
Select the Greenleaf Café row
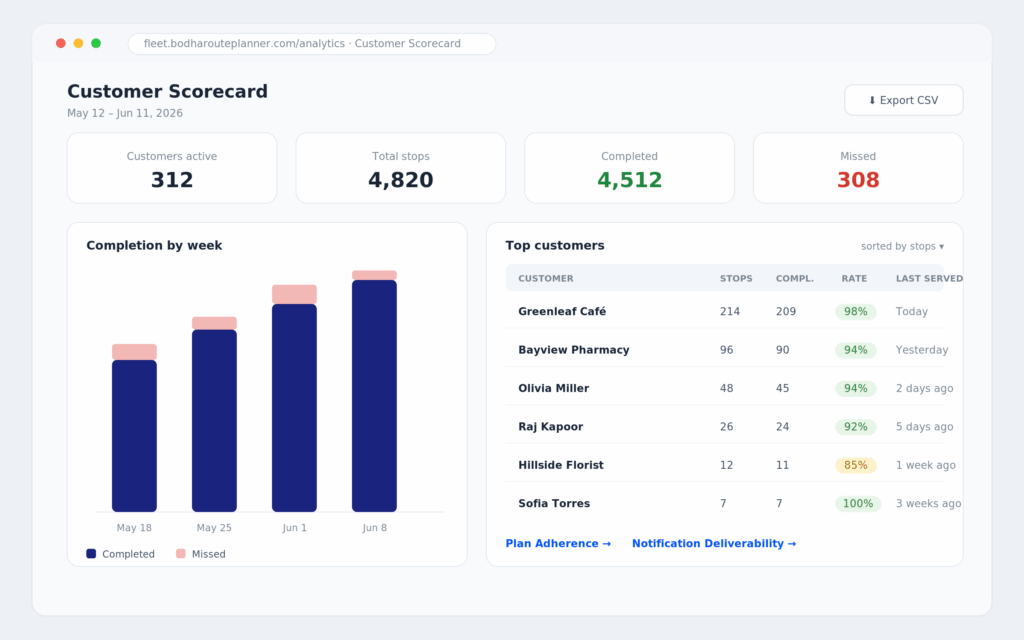click(x=724, y=312)
